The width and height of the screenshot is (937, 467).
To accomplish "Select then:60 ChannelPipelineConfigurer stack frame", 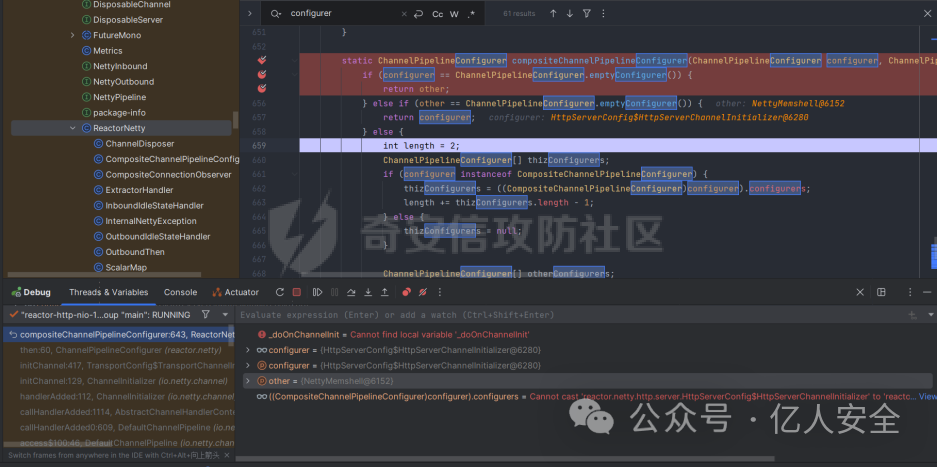I will click(120, 350).
